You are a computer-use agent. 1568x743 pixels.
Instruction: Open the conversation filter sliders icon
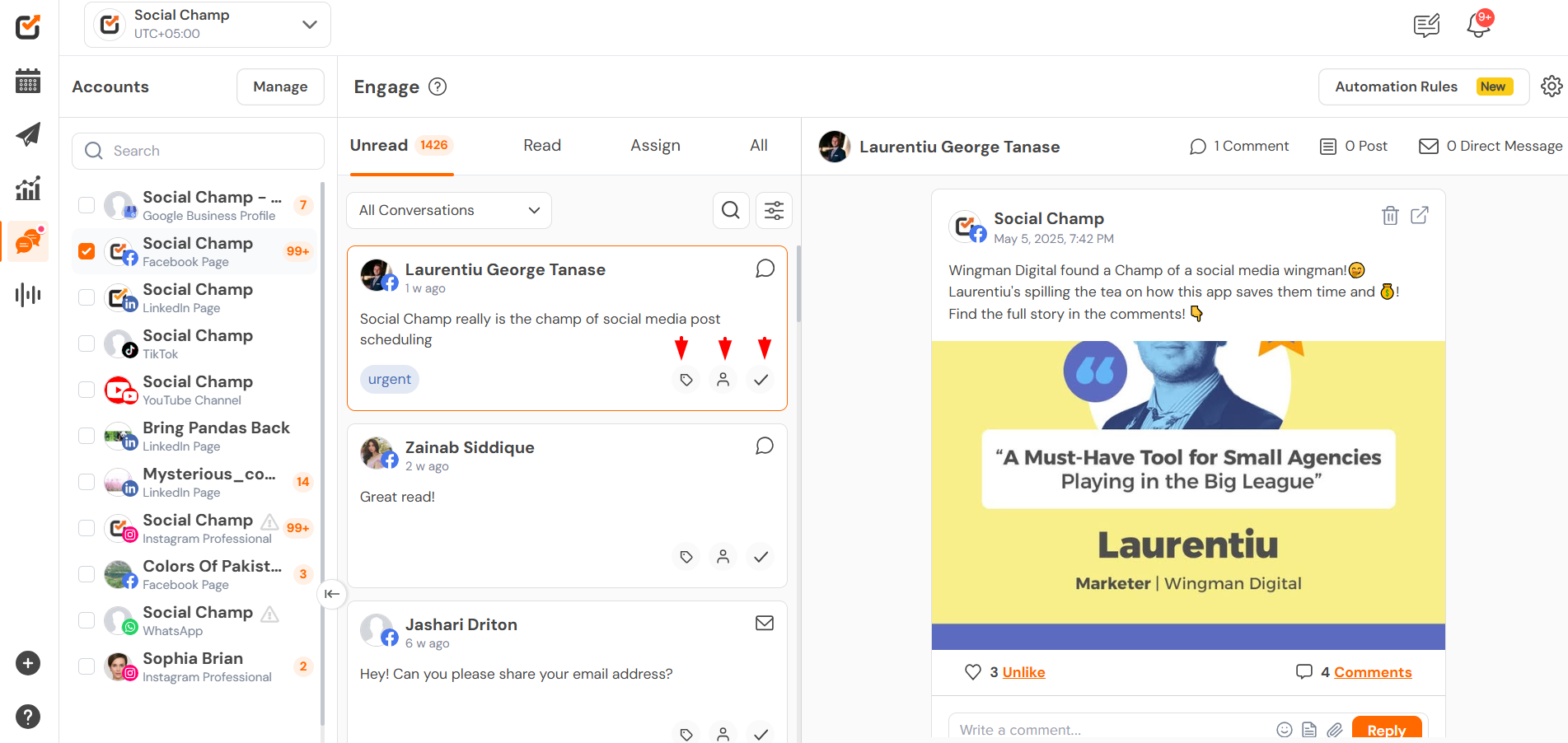(774, 210)
